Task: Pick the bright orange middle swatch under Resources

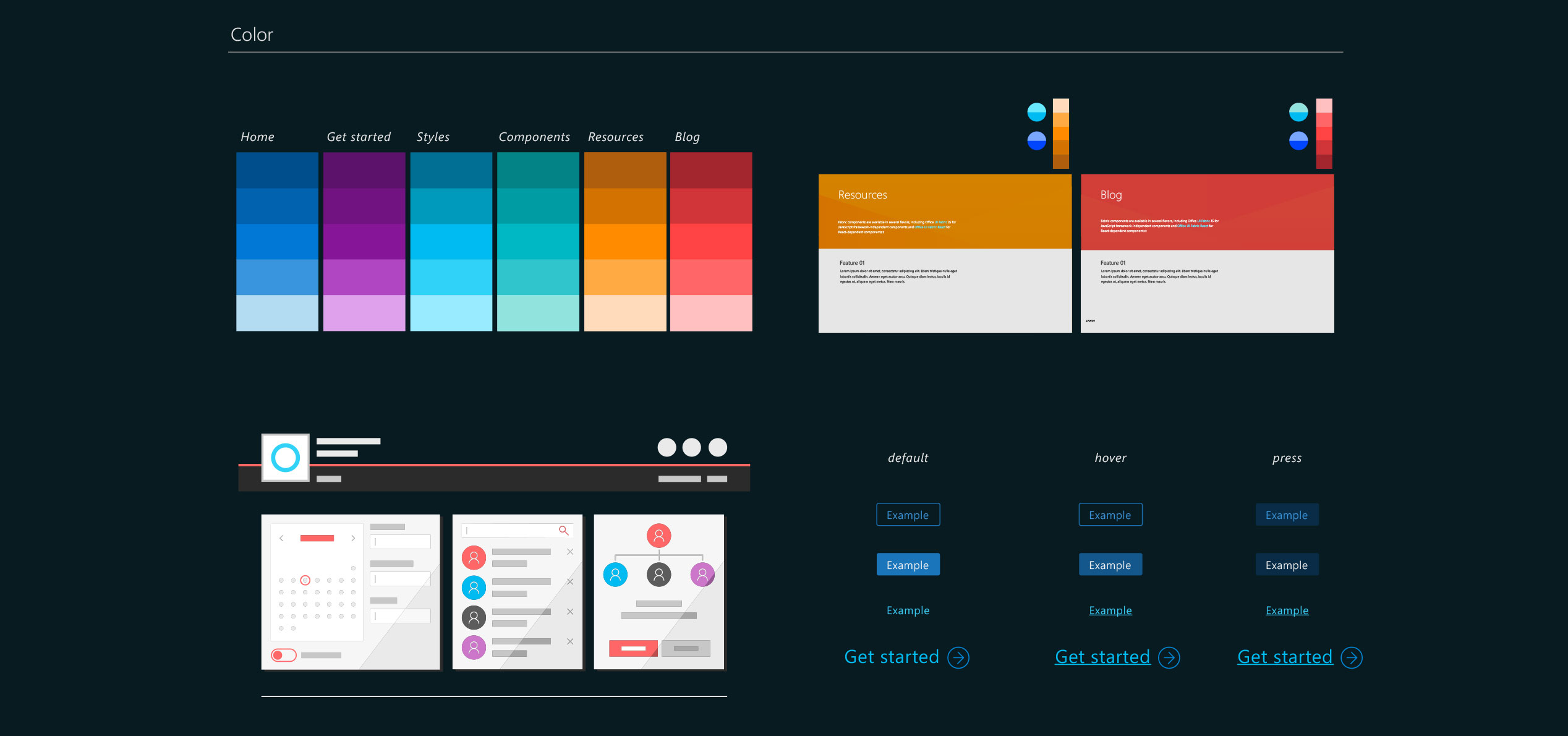Action: click(625, 241)
